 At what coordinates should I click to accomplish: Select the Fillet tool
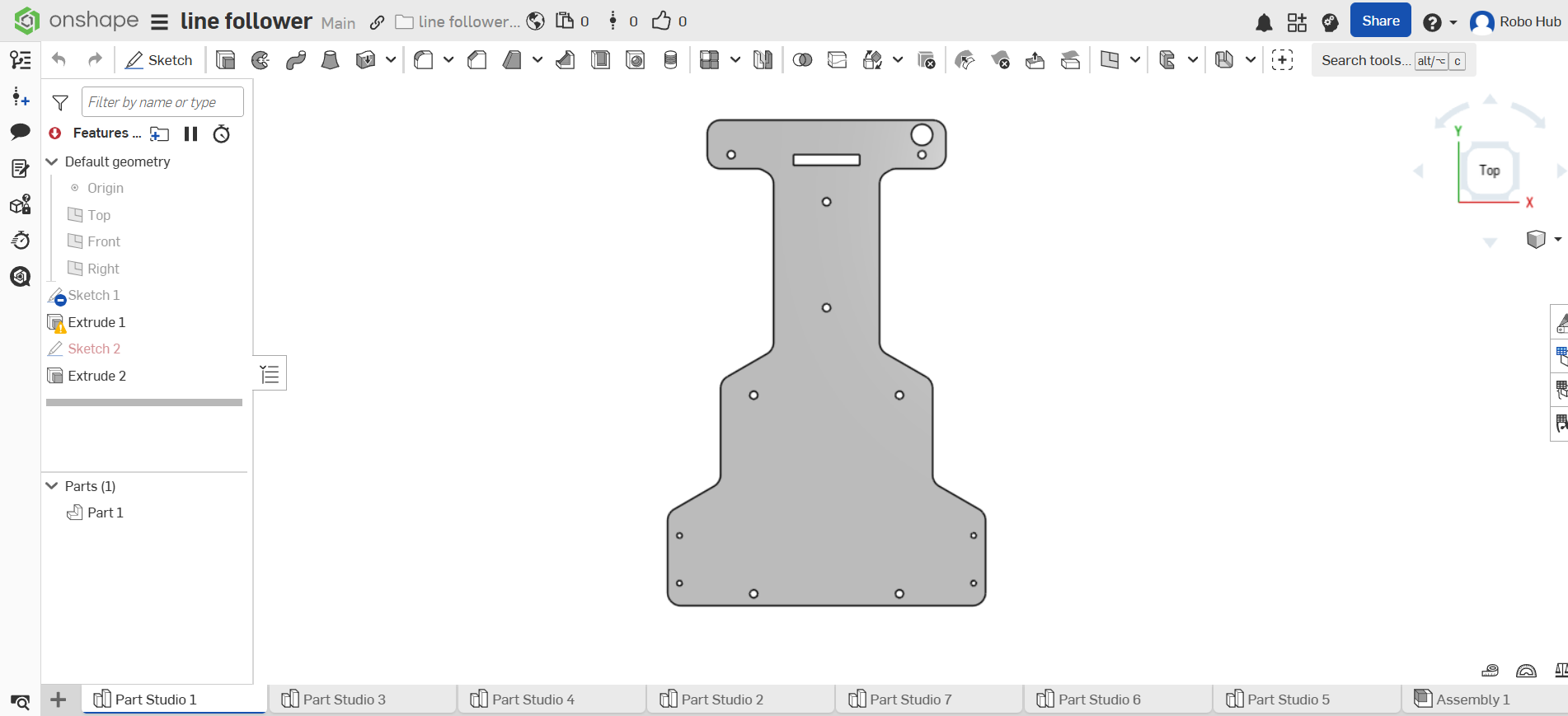click(x=424, y=60)
